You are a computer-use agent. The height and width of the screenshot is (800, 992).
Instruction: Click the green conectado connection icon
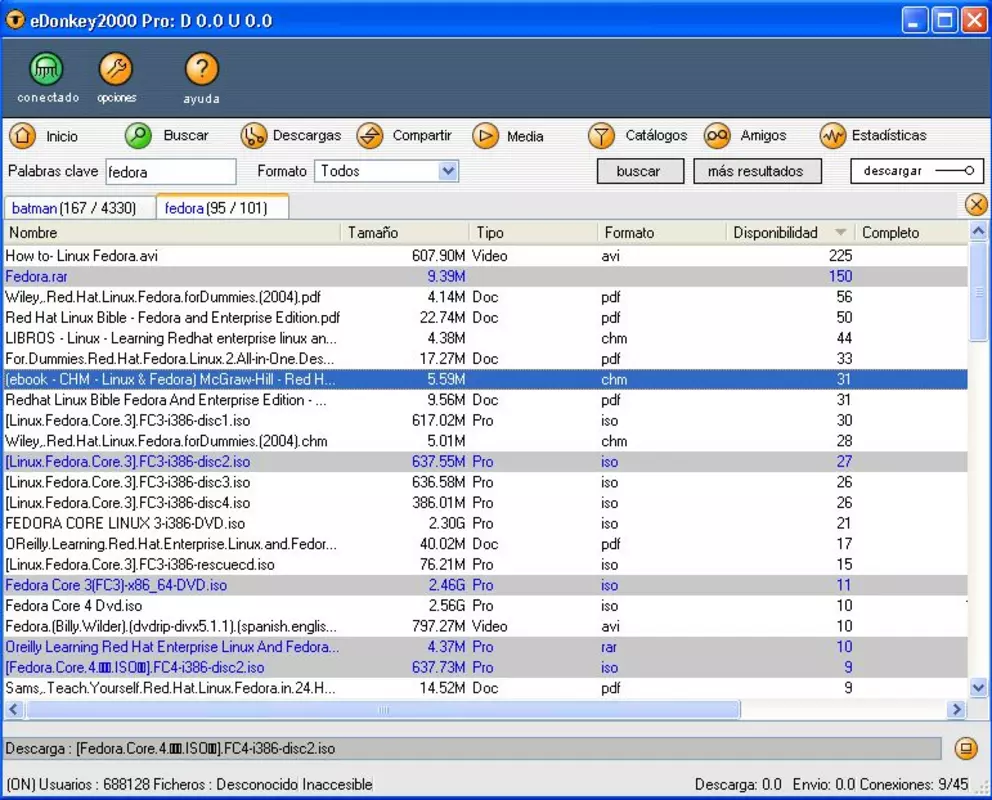coord(46,68)
